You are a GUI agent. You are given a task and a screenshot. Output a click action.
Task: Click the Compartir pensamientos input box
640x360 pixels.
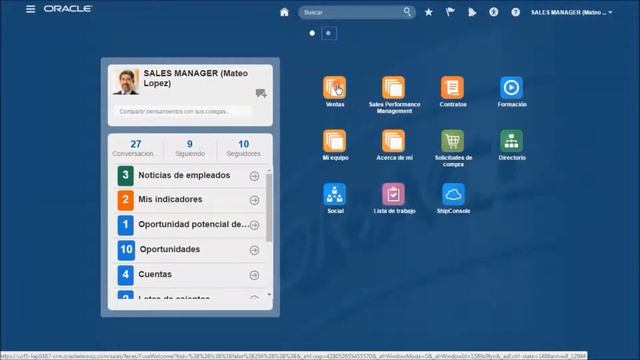coord(182,111)
